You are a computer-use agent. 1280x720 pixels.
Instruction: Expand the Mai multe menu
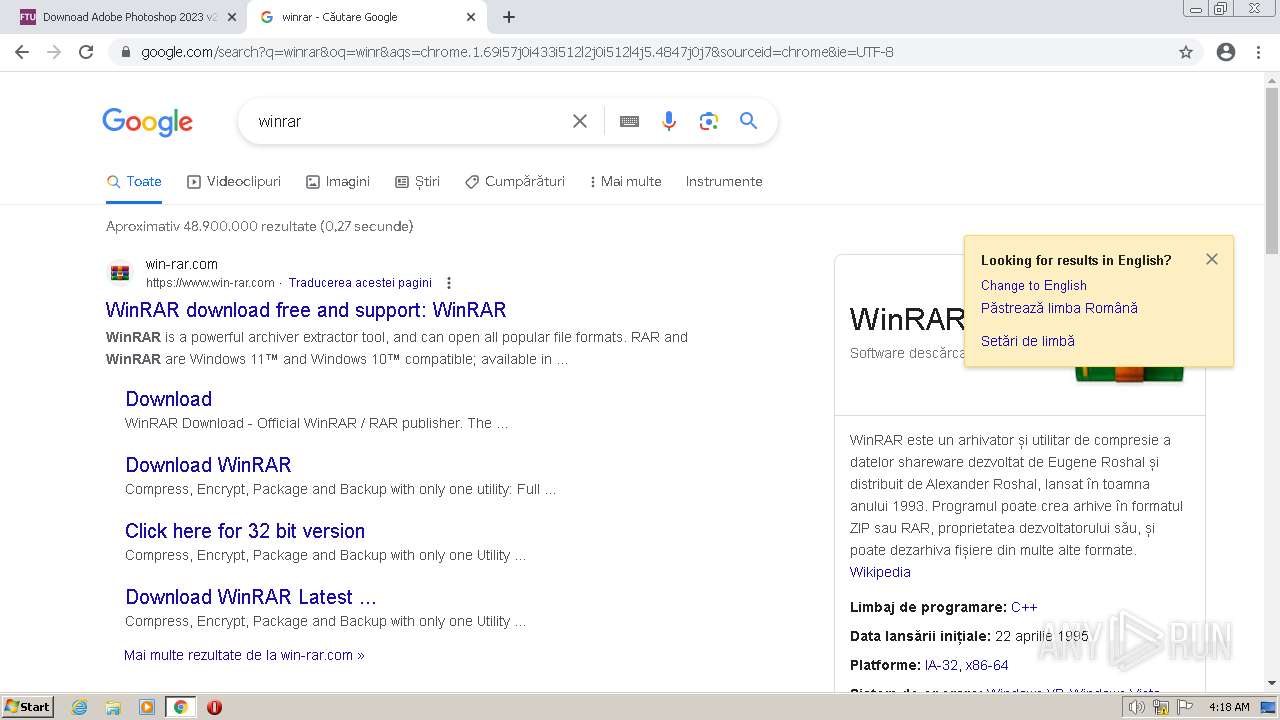tap(625, 182)
